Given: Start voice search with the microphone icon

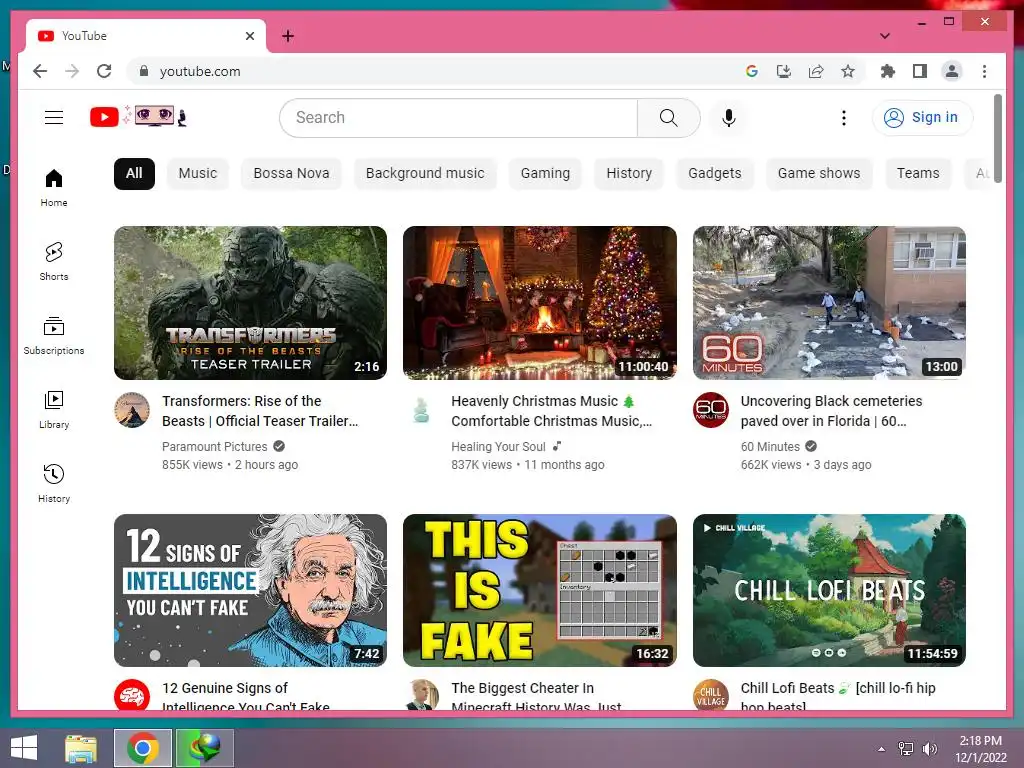Looking at the screenshot, I should [x=729, y=118].
